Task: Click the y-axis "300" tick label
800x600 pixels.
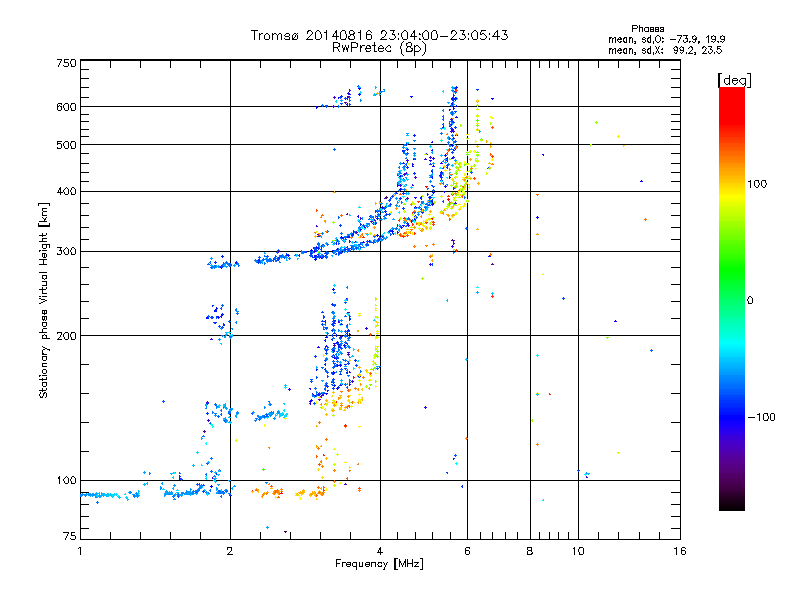Action: point(66,252)
